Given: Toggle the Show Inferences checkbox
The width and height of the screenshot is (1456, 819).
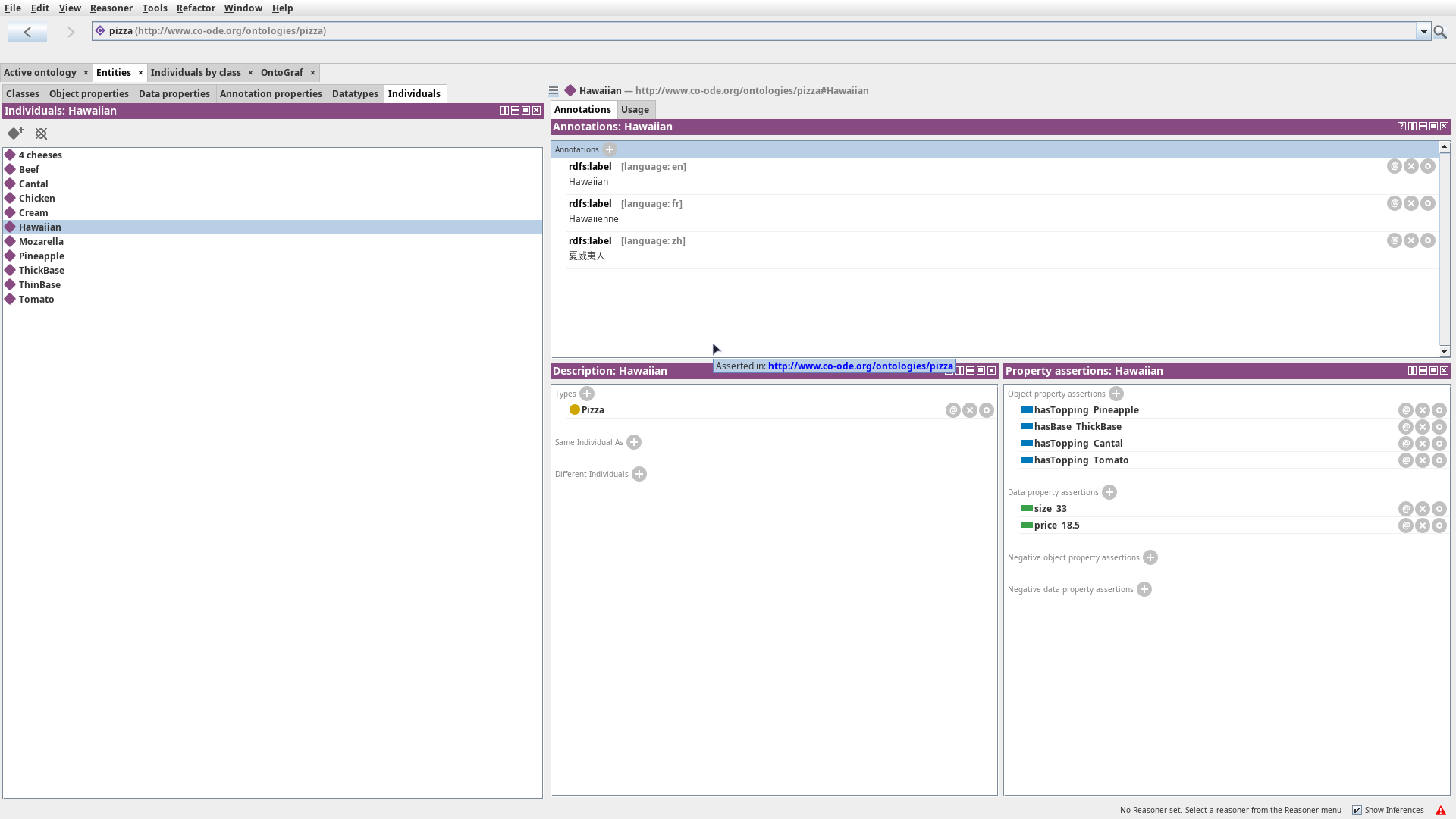Looking at the screenshot, I should tap(1357, 810).
